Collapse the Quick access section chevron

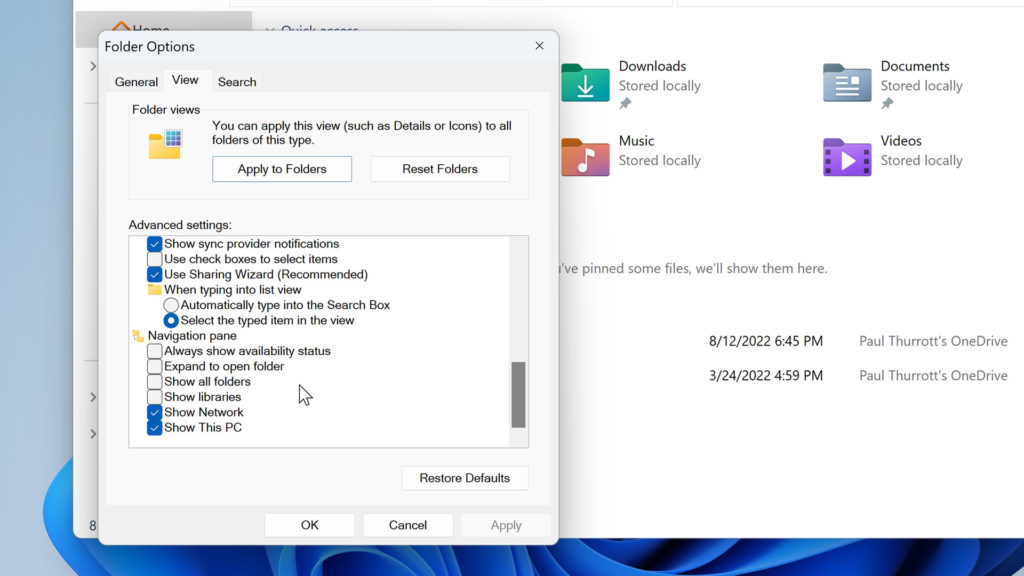click(270, 31)
